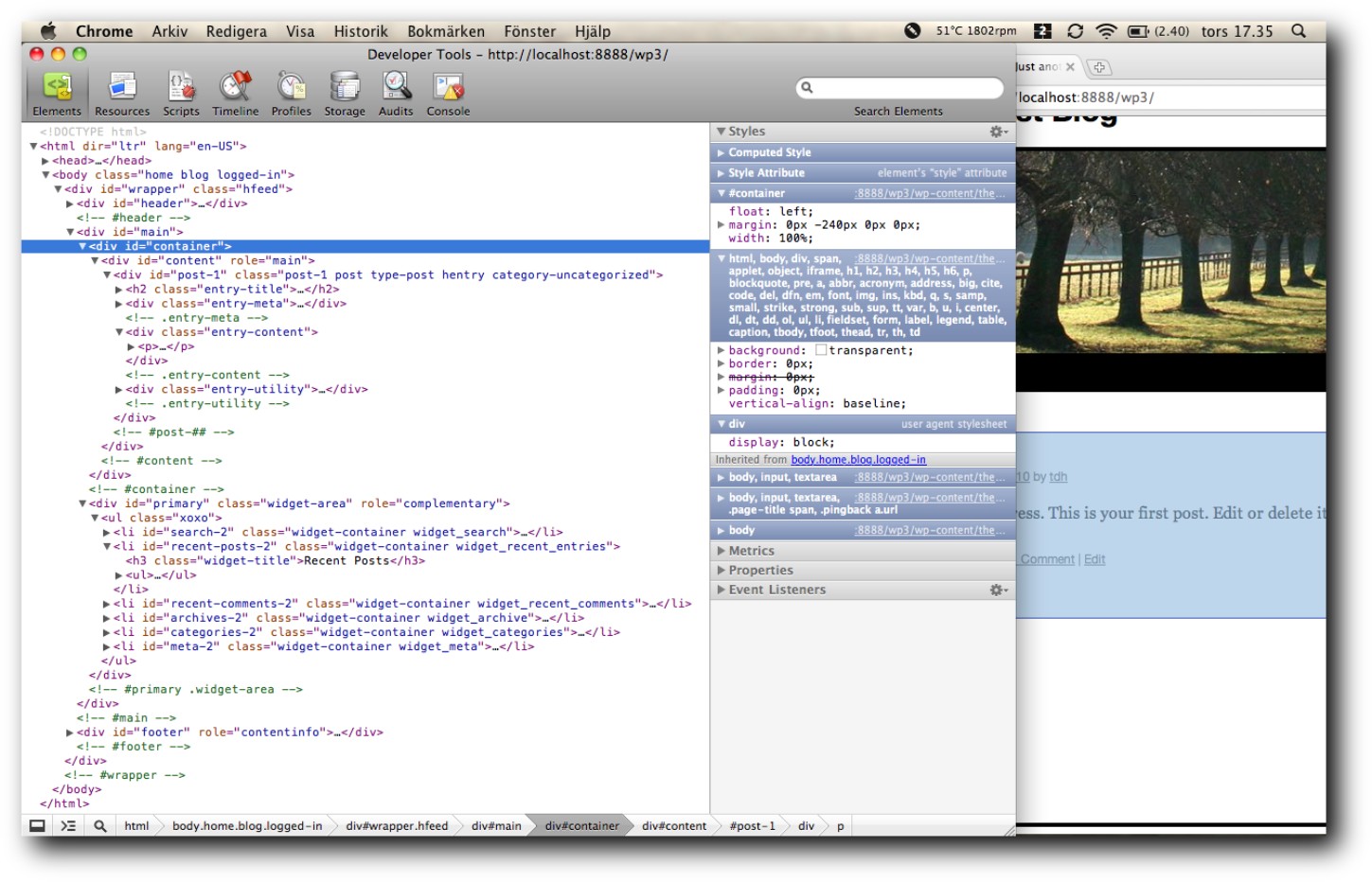Open the Audits panel
The image size is (1372, 882).
[x=396, y=94]
